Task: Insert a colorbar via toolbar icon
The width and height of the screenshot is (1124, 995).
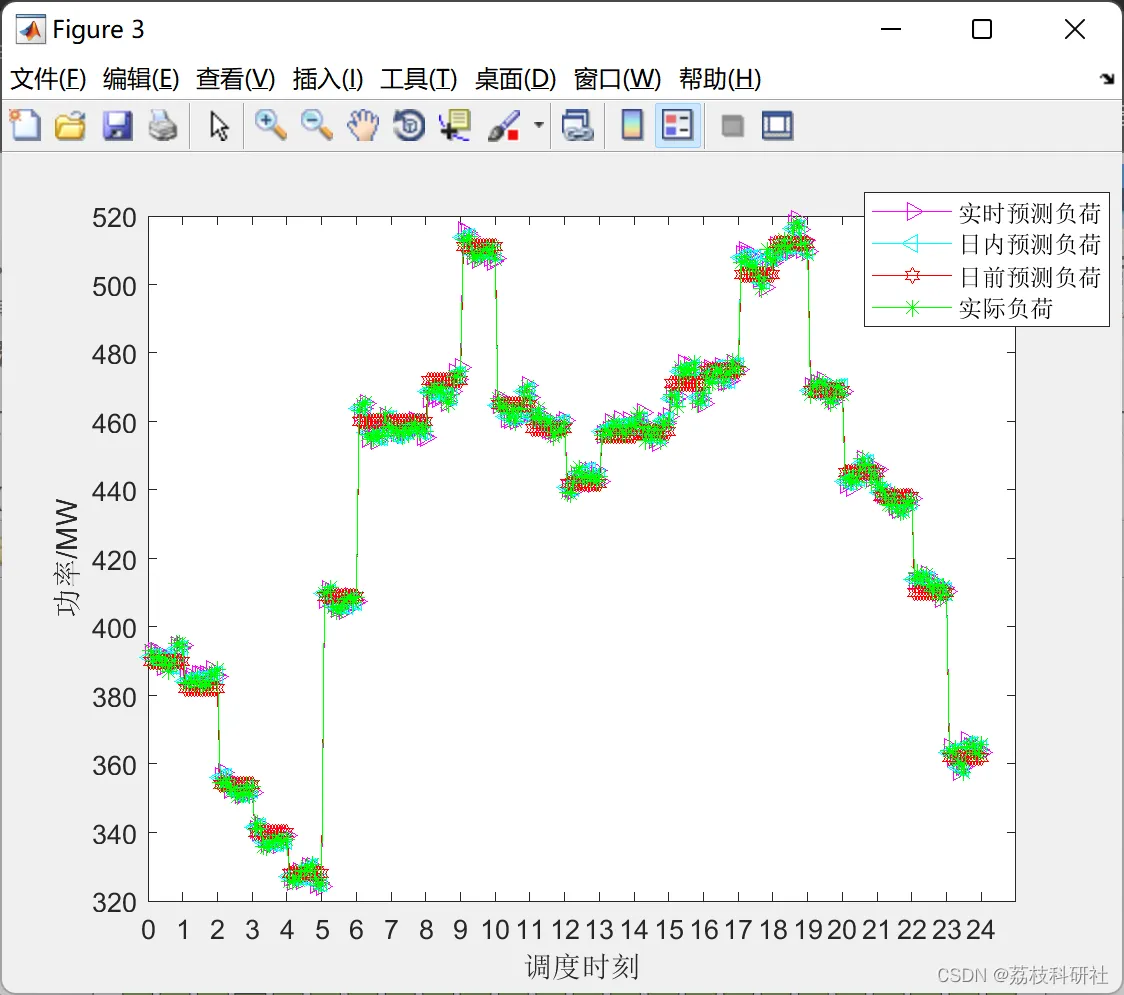Action: coord(632,125)
